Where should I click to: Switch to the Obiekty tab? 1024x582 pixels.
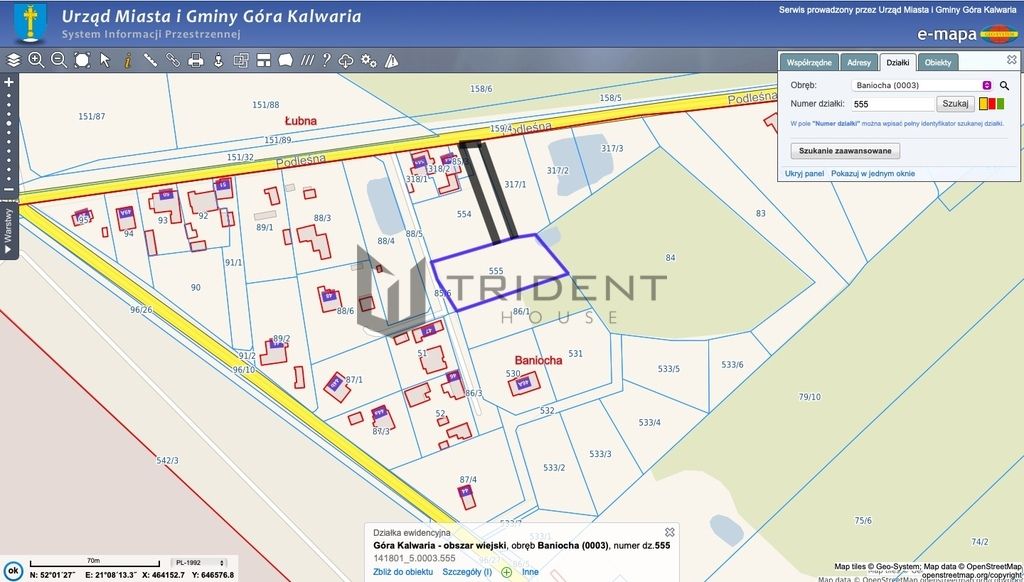point(938,63)
